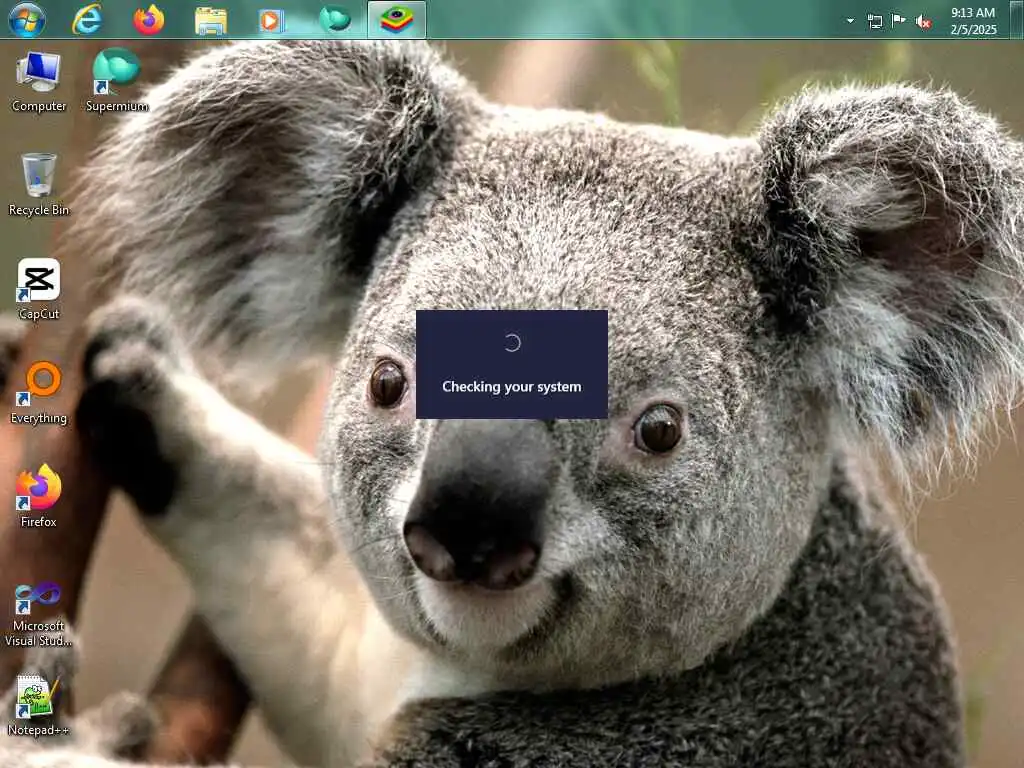The image size is (1024, 768).
Task: Click the muted volume speaker icon
Action: 923,22
